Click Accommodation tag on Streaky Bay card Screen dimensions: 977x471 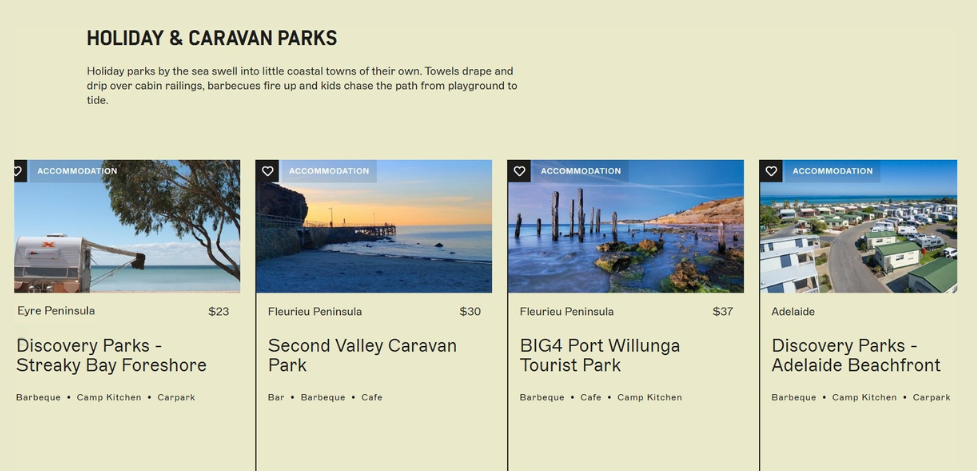(x=77, y=171)
